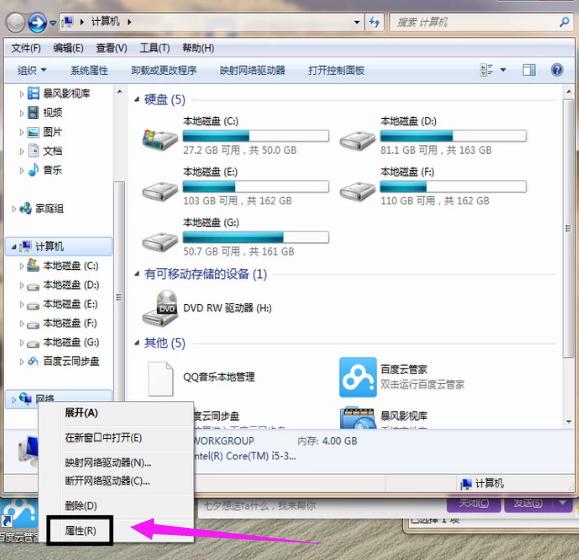
Task: Open the 工具(T) menu
Action: [154, 48]
